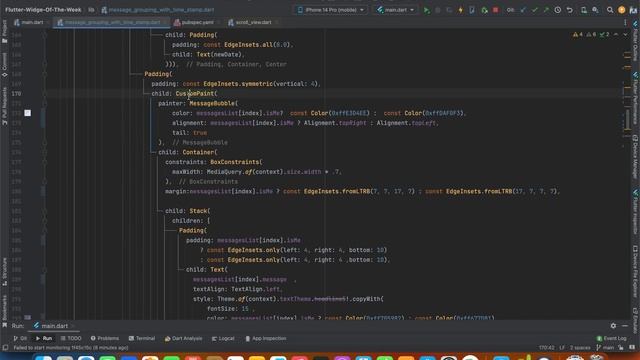
Task: Click the rollback undo arrow icon
Action: point(570,10)
